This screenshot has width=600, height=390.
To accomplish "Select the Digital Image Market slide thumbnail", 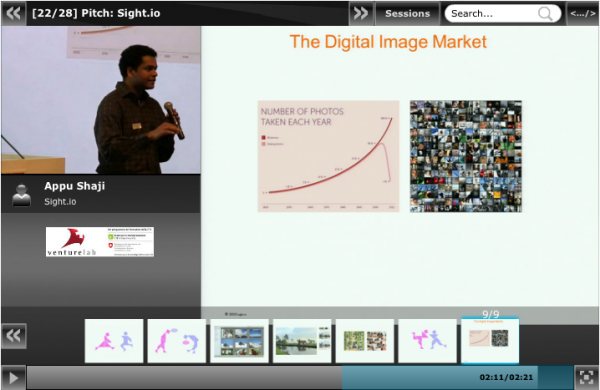I will [x=490, y=340].
